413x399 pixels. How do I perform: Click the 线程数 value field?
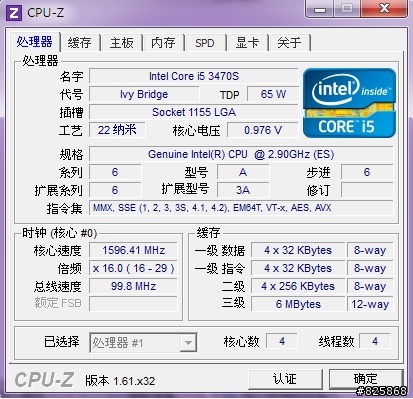pos(375,341)
